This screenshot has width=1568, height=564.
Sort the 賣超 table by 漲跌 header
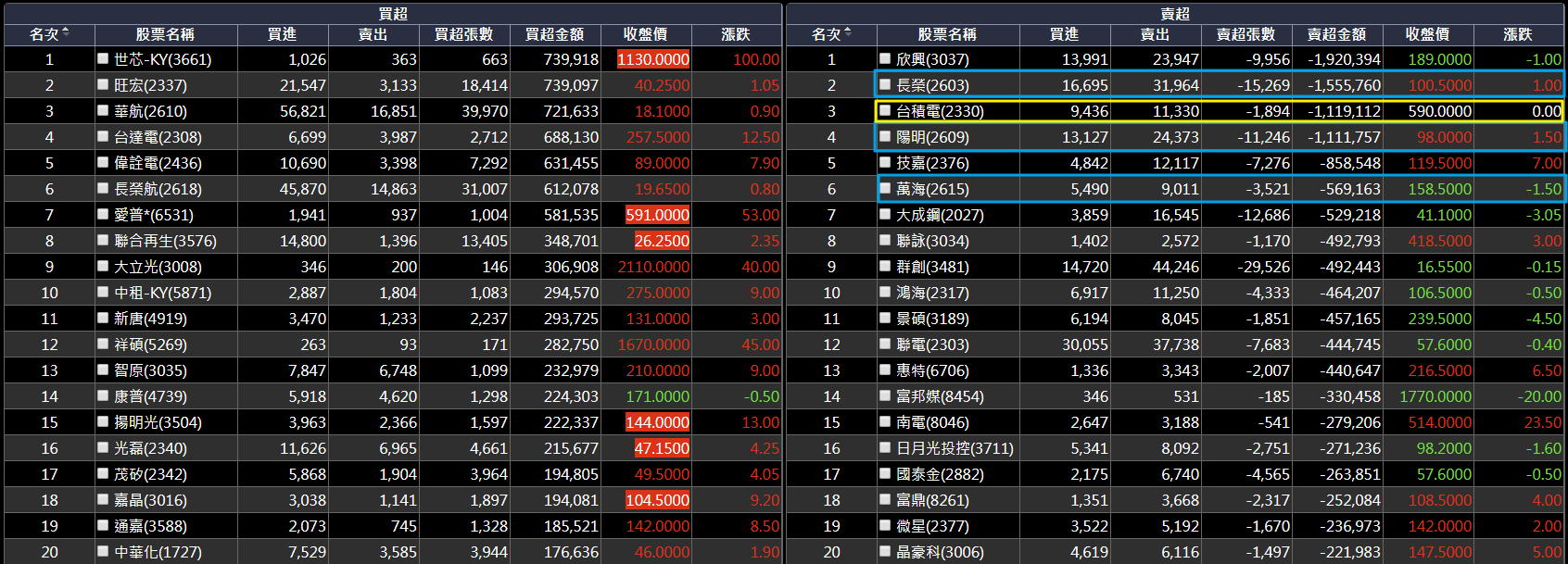[x=1518, y=34]
